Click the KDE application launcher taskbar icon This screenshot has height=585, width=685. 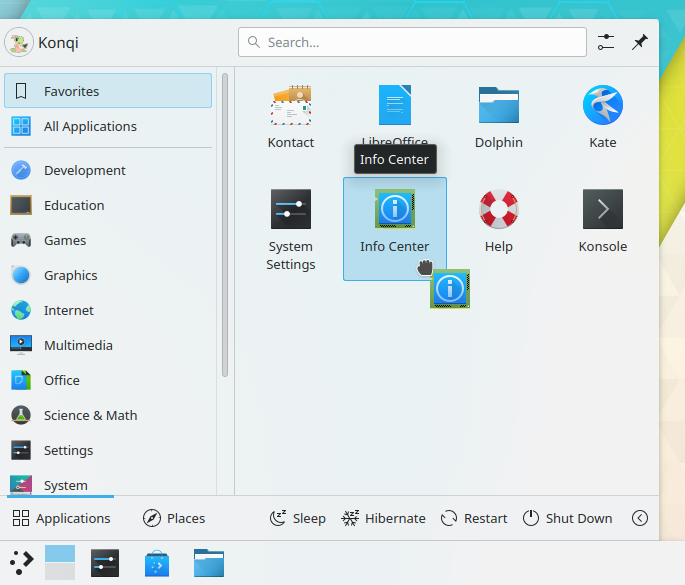(21, 563)
